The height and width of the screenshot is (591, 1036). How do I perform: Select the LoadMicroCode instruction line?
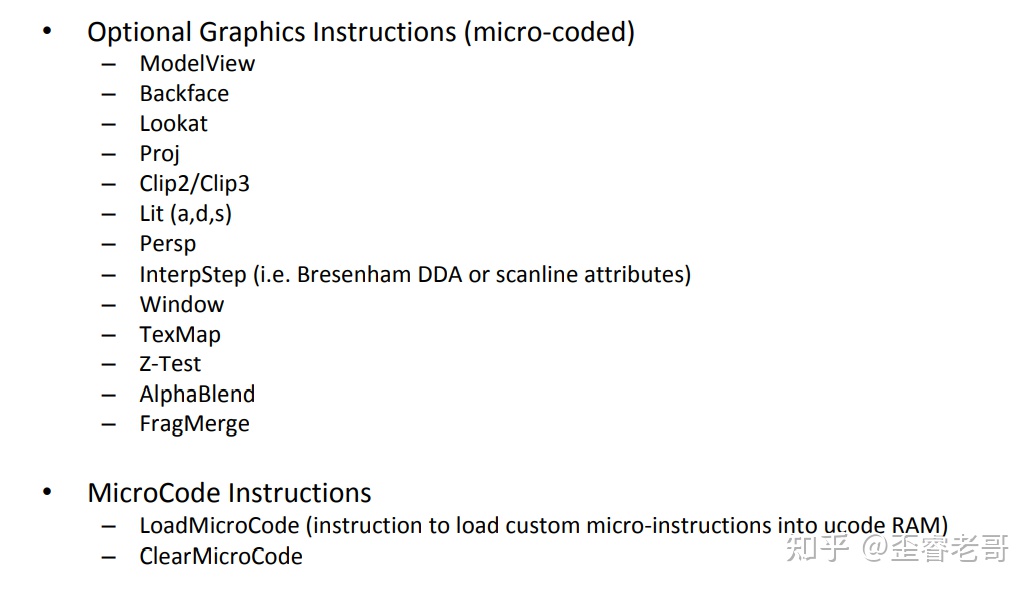tap(543, 525)
